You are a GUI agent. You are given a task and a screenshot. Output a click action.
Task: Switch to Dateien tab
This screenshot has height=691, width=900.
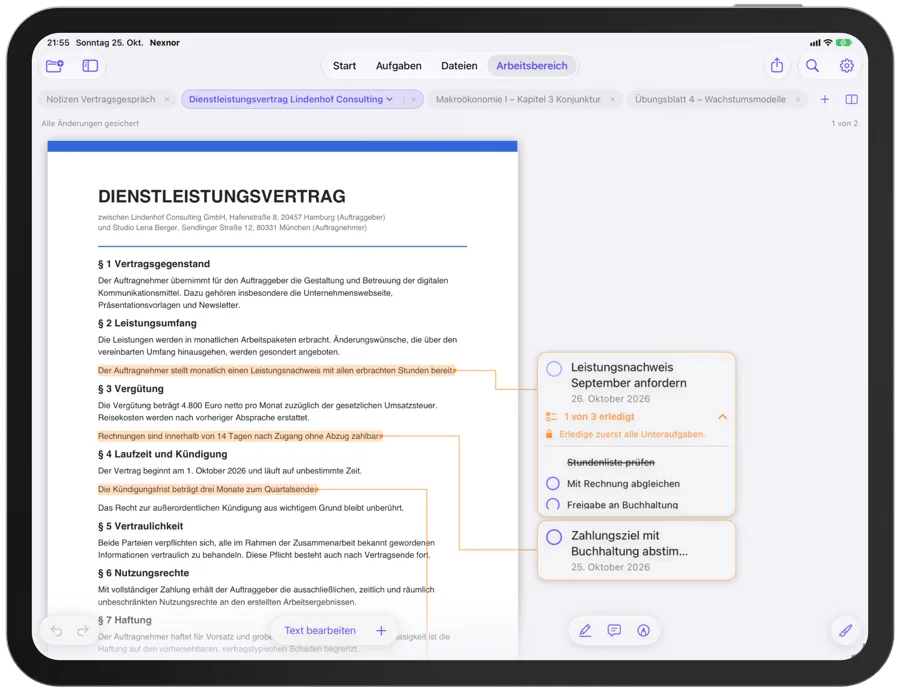point(459,66)
